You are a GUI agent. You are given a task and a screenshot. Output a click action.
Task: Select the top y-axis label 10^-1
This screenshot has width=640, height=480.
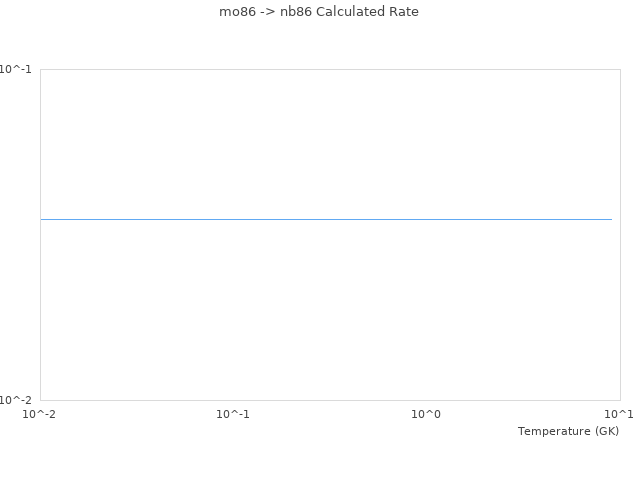tap(16, 69)
